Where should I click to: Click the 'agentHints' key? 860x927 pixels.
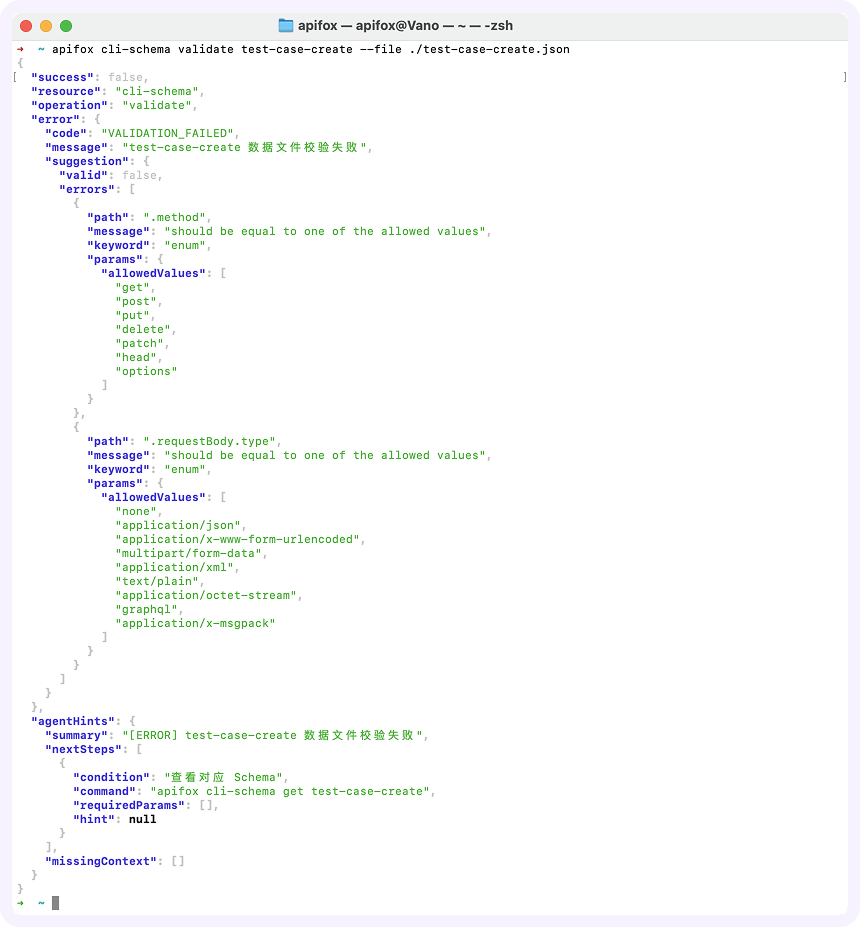tap(73, 721)
